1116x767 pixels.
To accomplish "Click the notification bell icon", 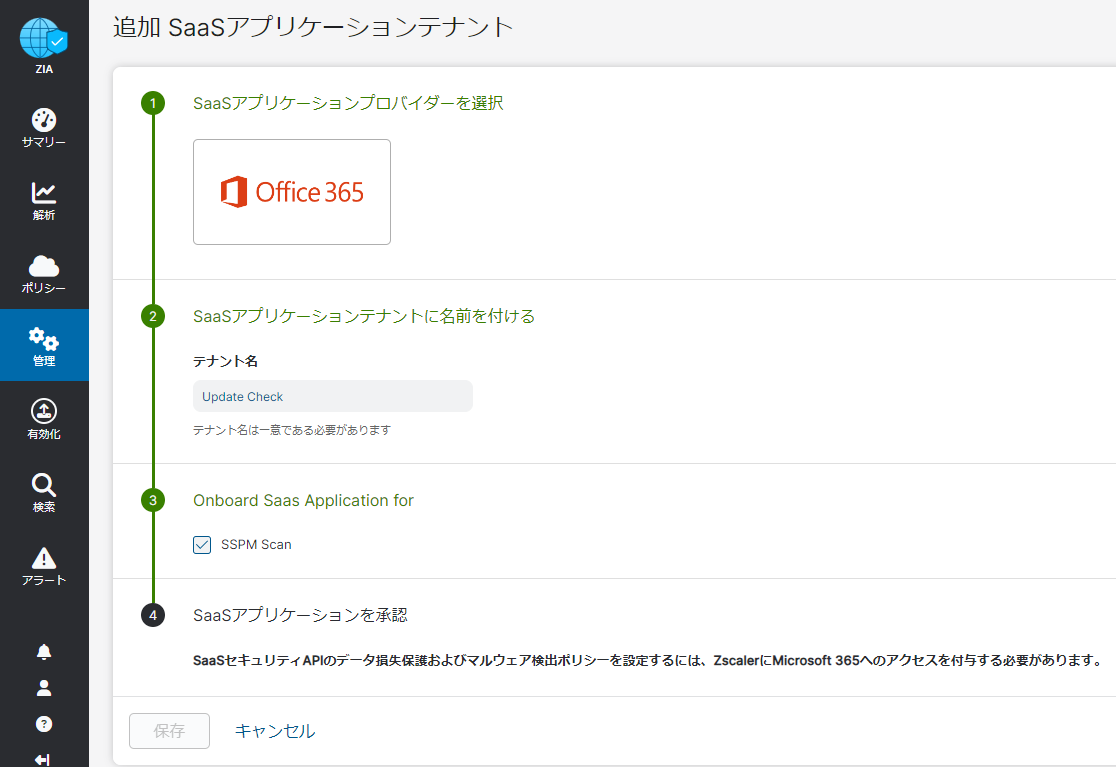I will pos(43,652).
